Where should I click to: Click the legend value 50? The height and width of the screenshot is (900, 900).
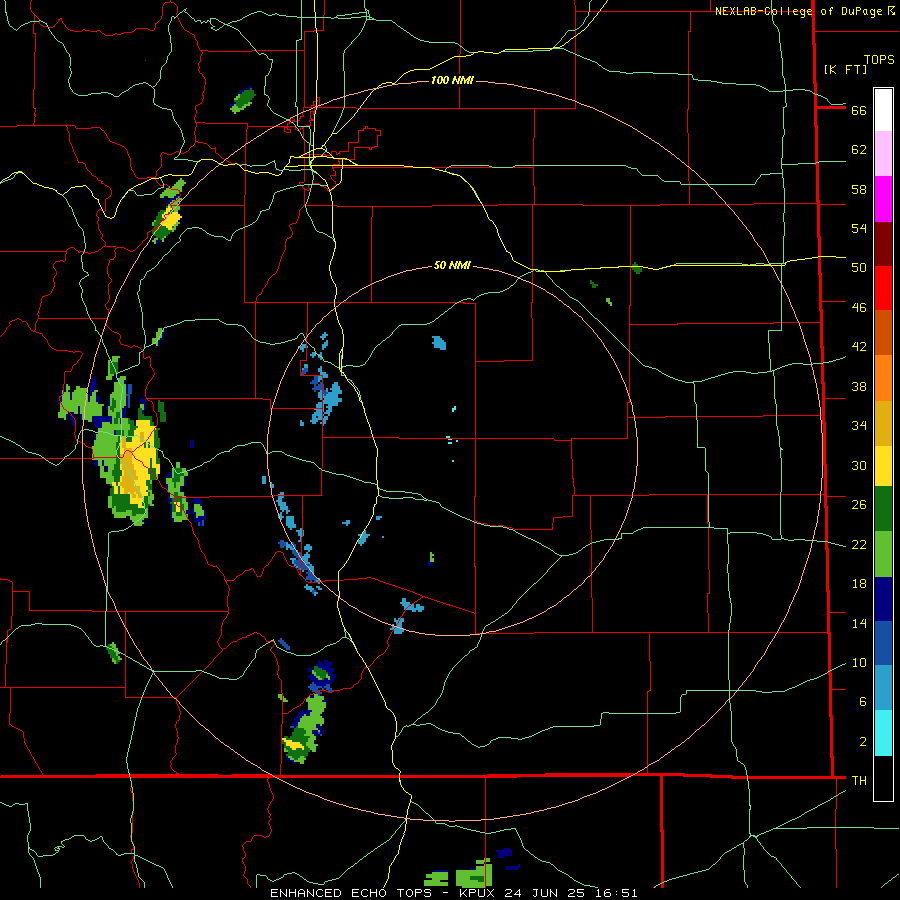(859, 268)
